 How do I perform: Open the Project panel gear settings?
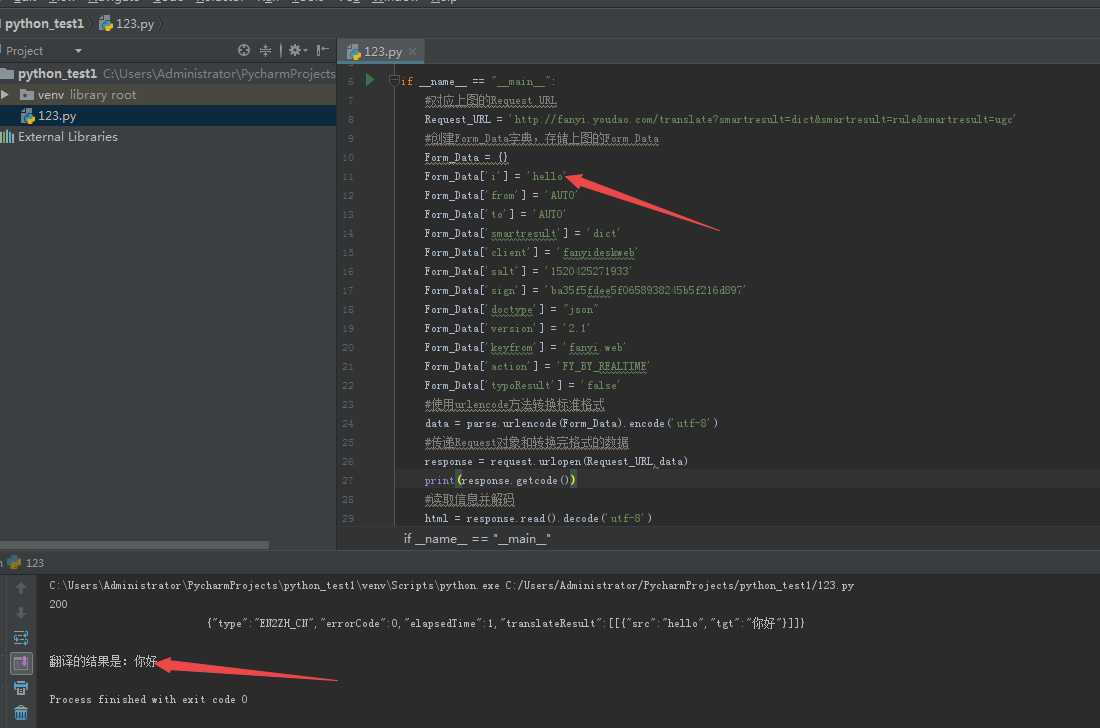pos(296,50)
